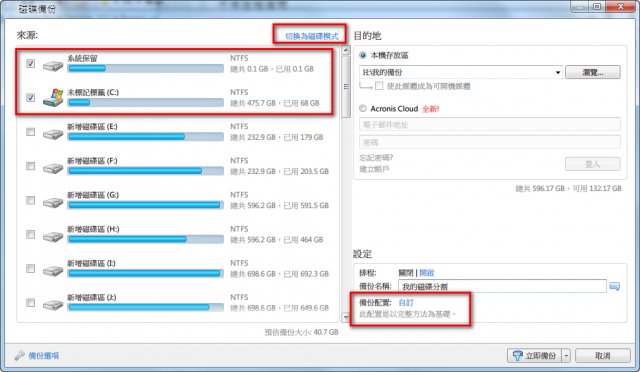Image resolution: width=640 pixels, height=372 pixels.
Task: Check the 新增磁碟區 (J:) checkbox
Action: (31, 303)
